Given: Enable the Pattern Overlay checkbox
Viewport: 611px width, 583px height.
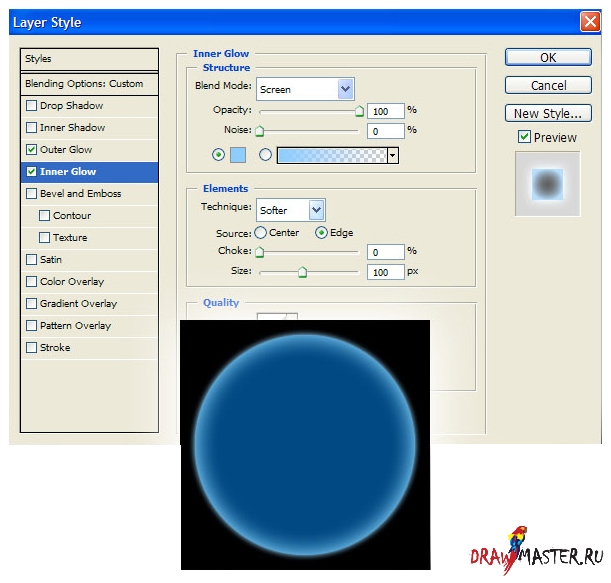Looking at the screenshot, I should click(31, 325).
